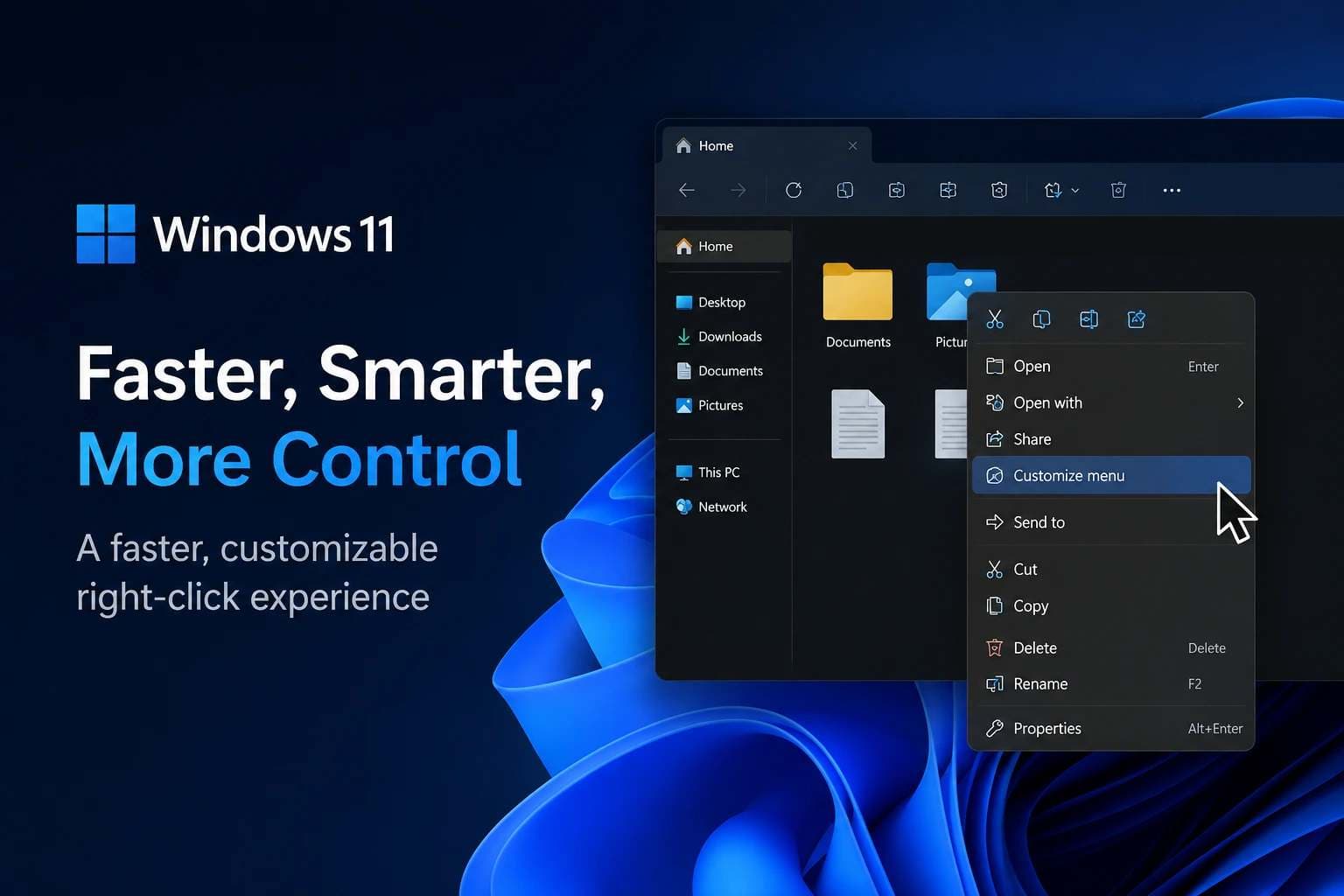The image size is (1344, 896).
Task: Open Properties from the context menu
Action: click(x=1111, y=728)
